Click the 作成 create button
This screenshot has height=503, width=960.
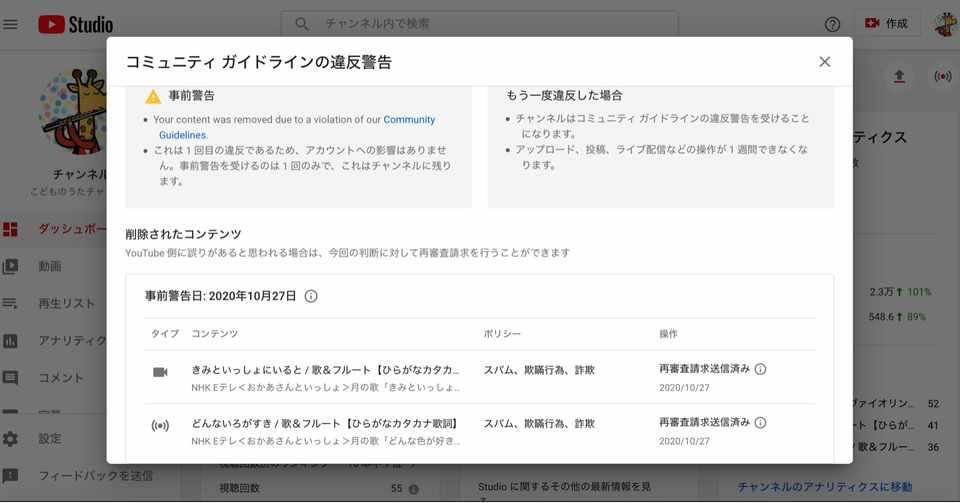click(886, 23)
